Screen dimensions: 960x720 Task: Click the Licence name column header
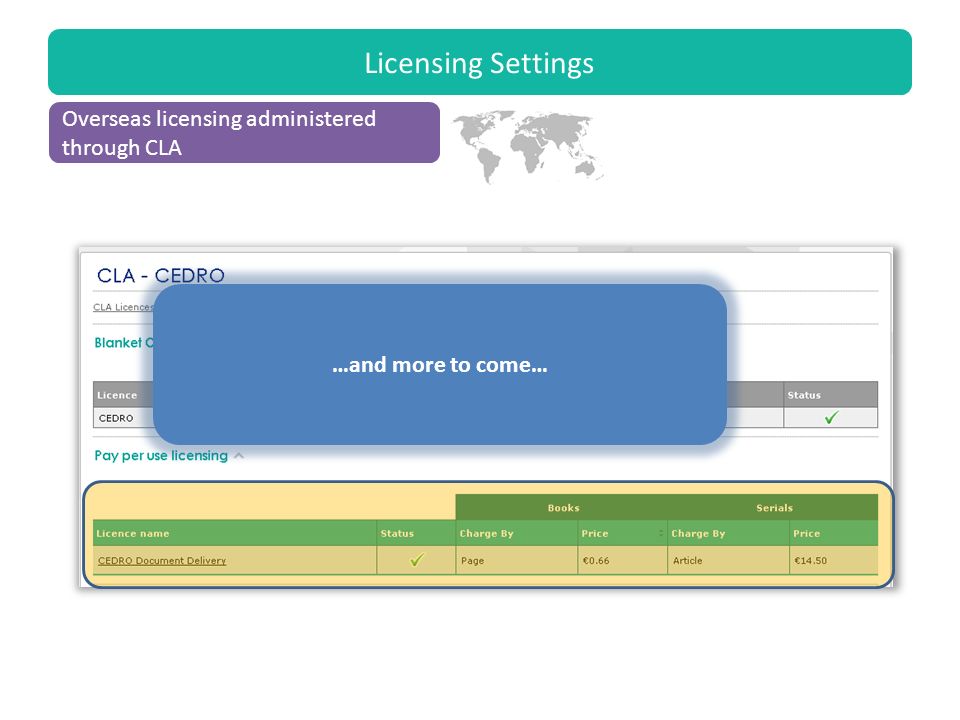pyautogui.click(x=234, y=533)
